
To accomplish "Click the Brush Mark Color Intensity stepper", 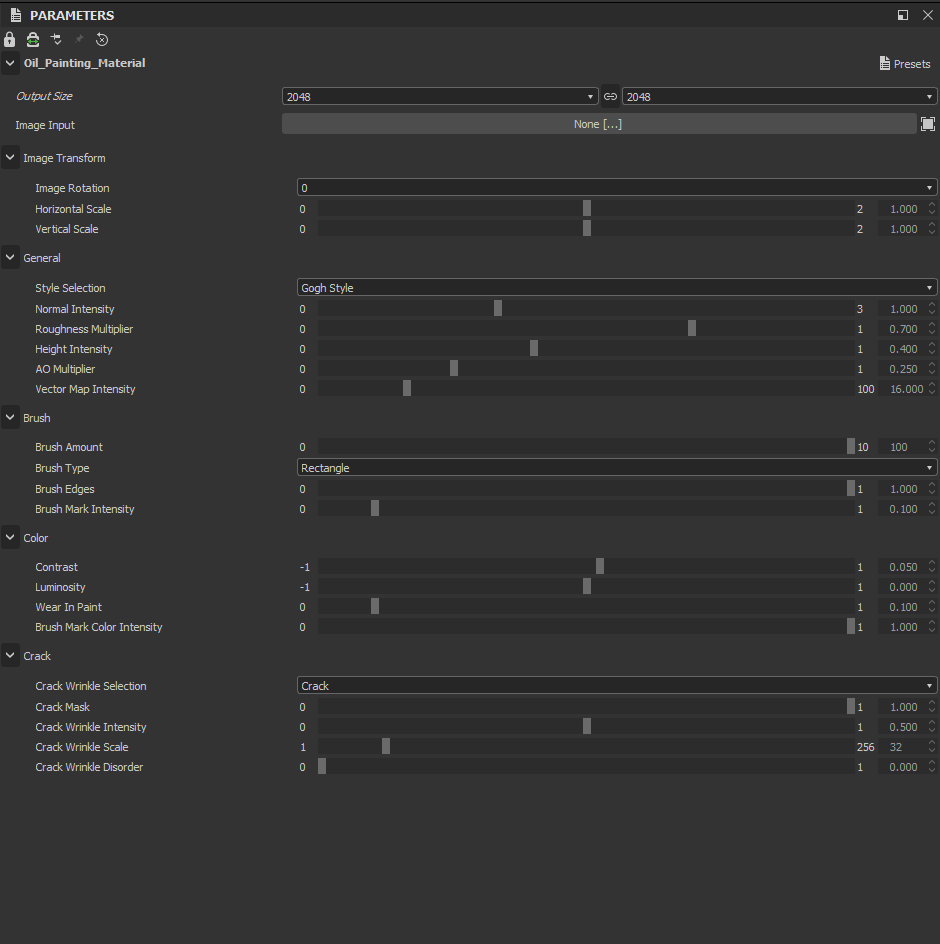I will click(x=932, y=626).
